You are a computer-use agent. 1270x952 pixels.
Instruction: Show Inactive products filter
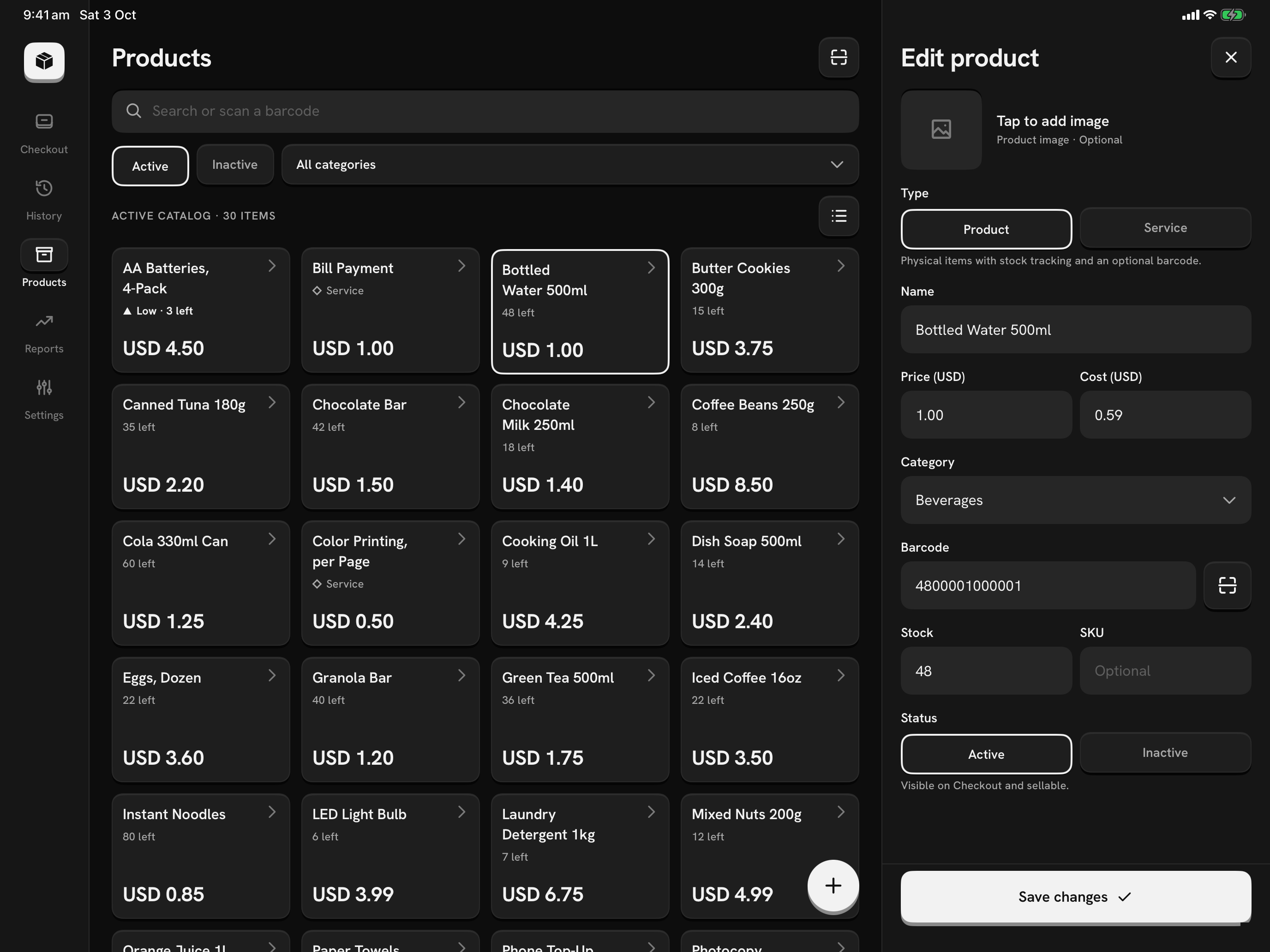coord(235,165)
